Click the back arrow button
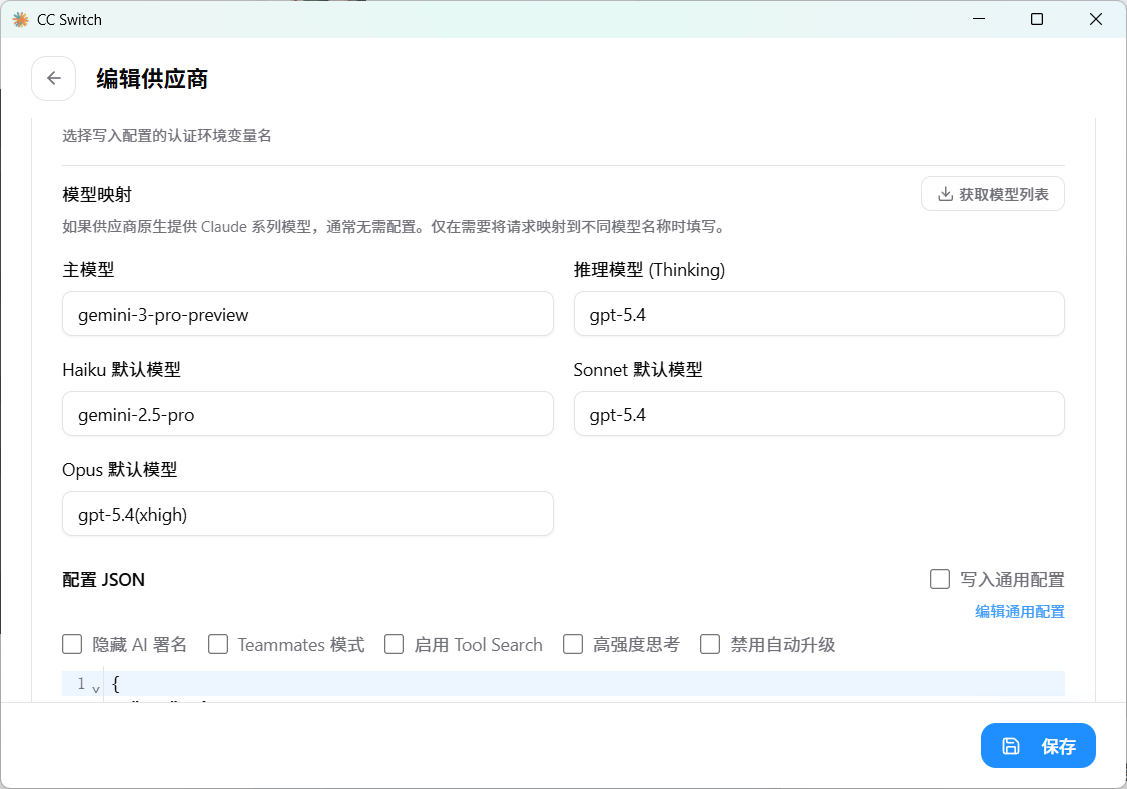The height and width of the screenshot is (789, 1127). pyautogui.click(x=54, y=79)
